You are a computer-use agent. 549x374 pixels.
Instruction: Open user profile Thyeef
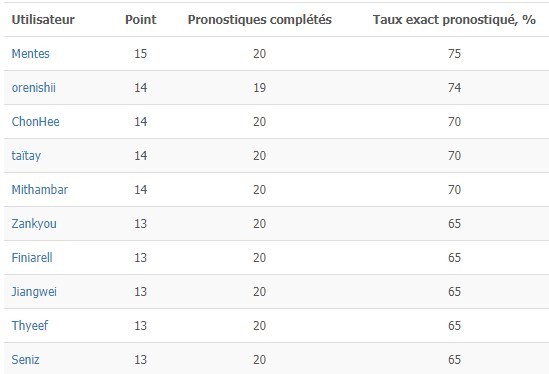point(30,326)
